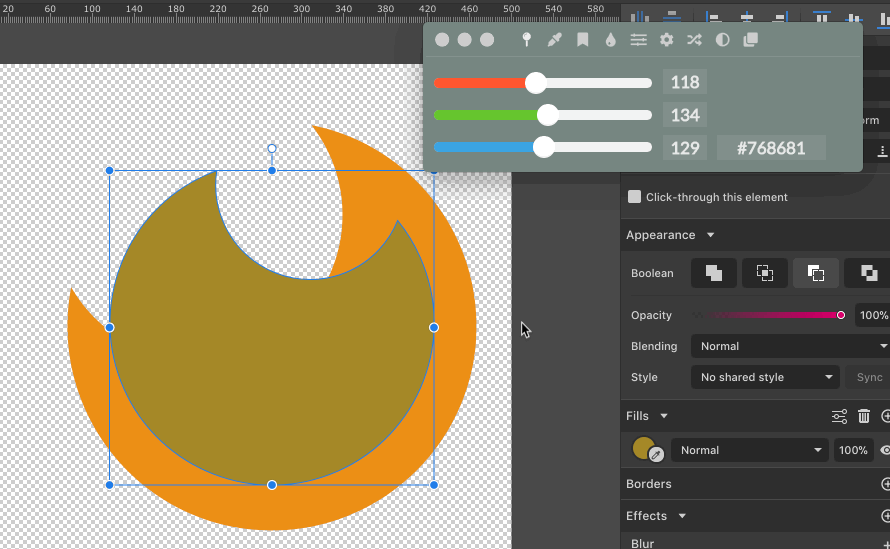
Task: Click the Opacity 100% value field
Action: click(873, 315)
